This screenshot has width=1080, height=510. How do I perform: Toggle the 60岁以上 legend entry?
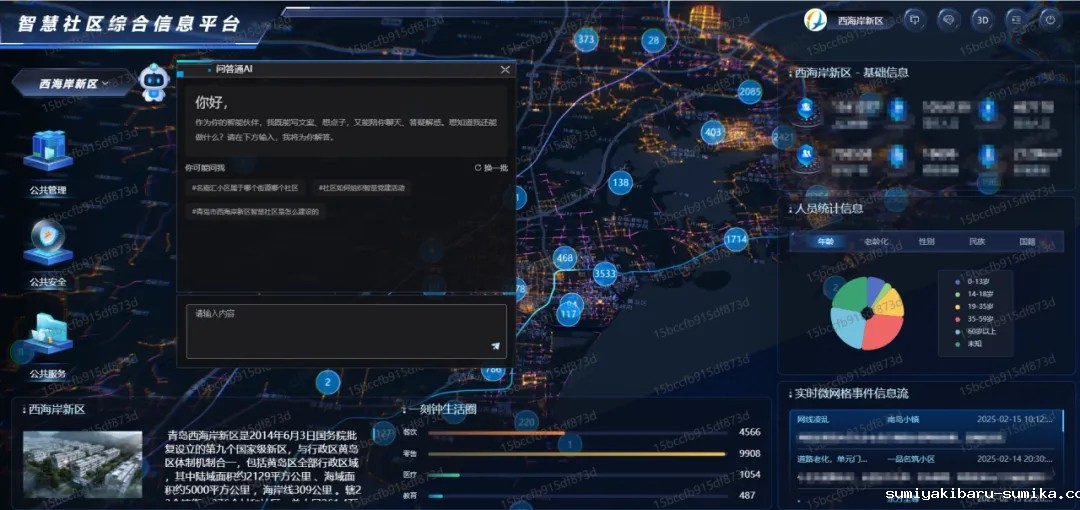(976, 331)
